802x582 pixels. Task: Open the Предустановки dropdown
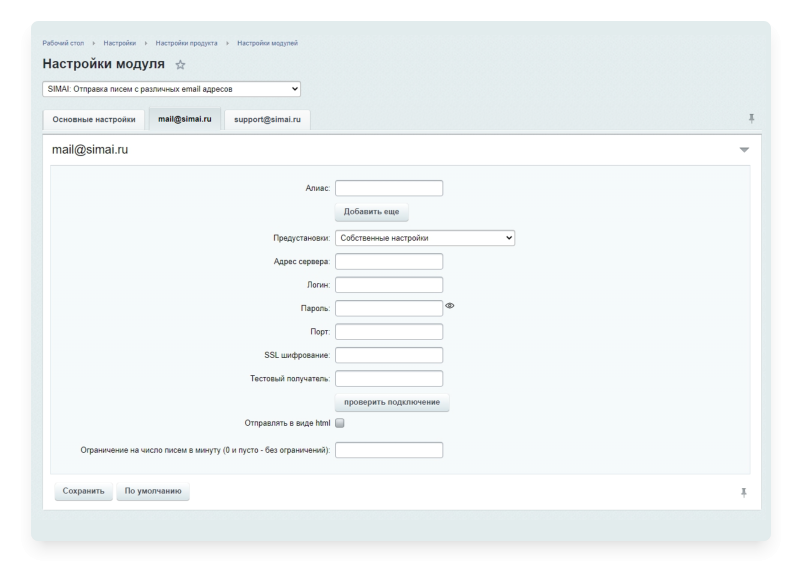tap(423, 237)
